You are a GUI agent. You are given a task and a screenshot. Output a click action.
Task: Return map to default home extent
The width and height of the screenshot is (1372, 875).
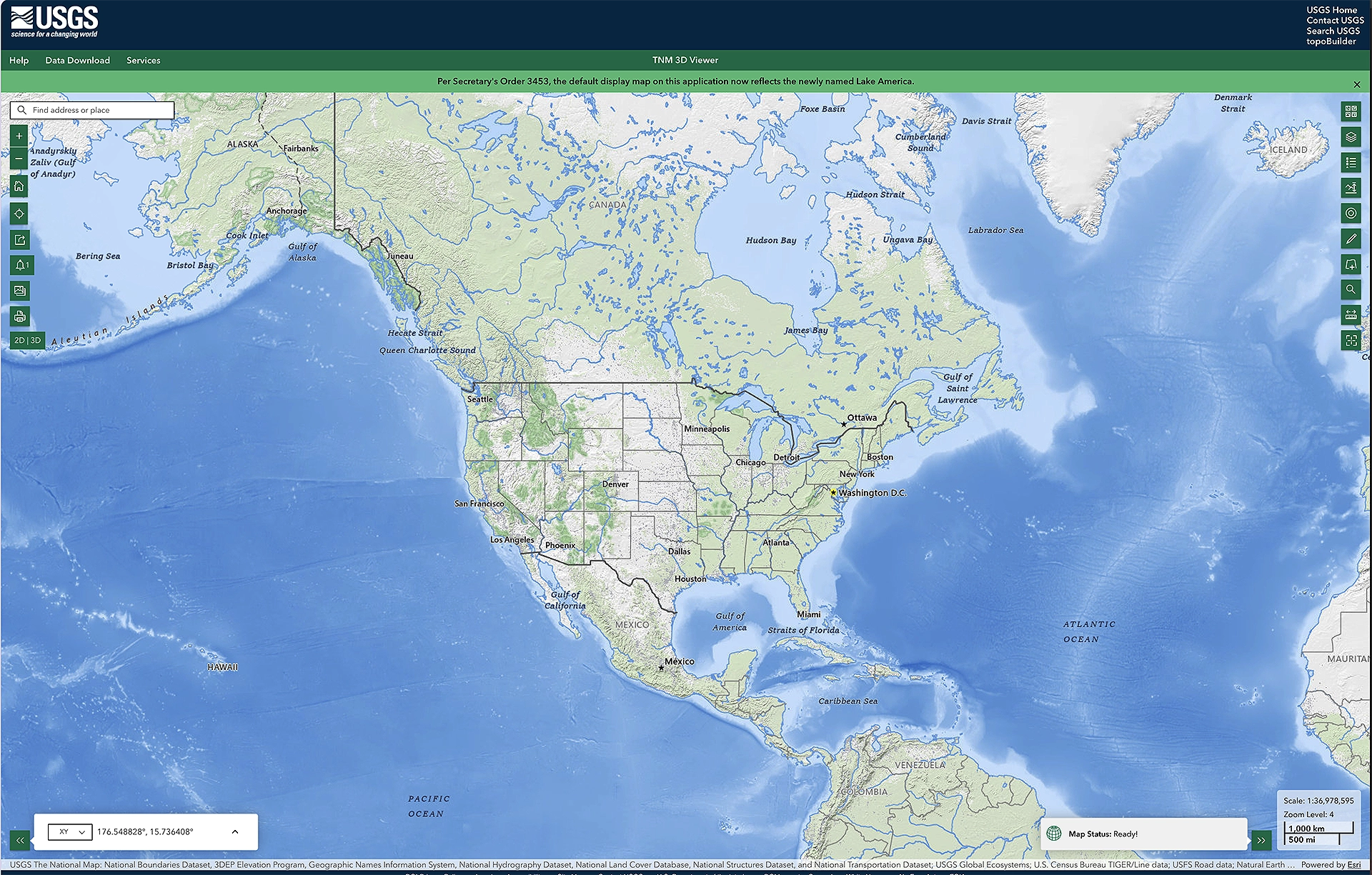[x=19, y=186]
